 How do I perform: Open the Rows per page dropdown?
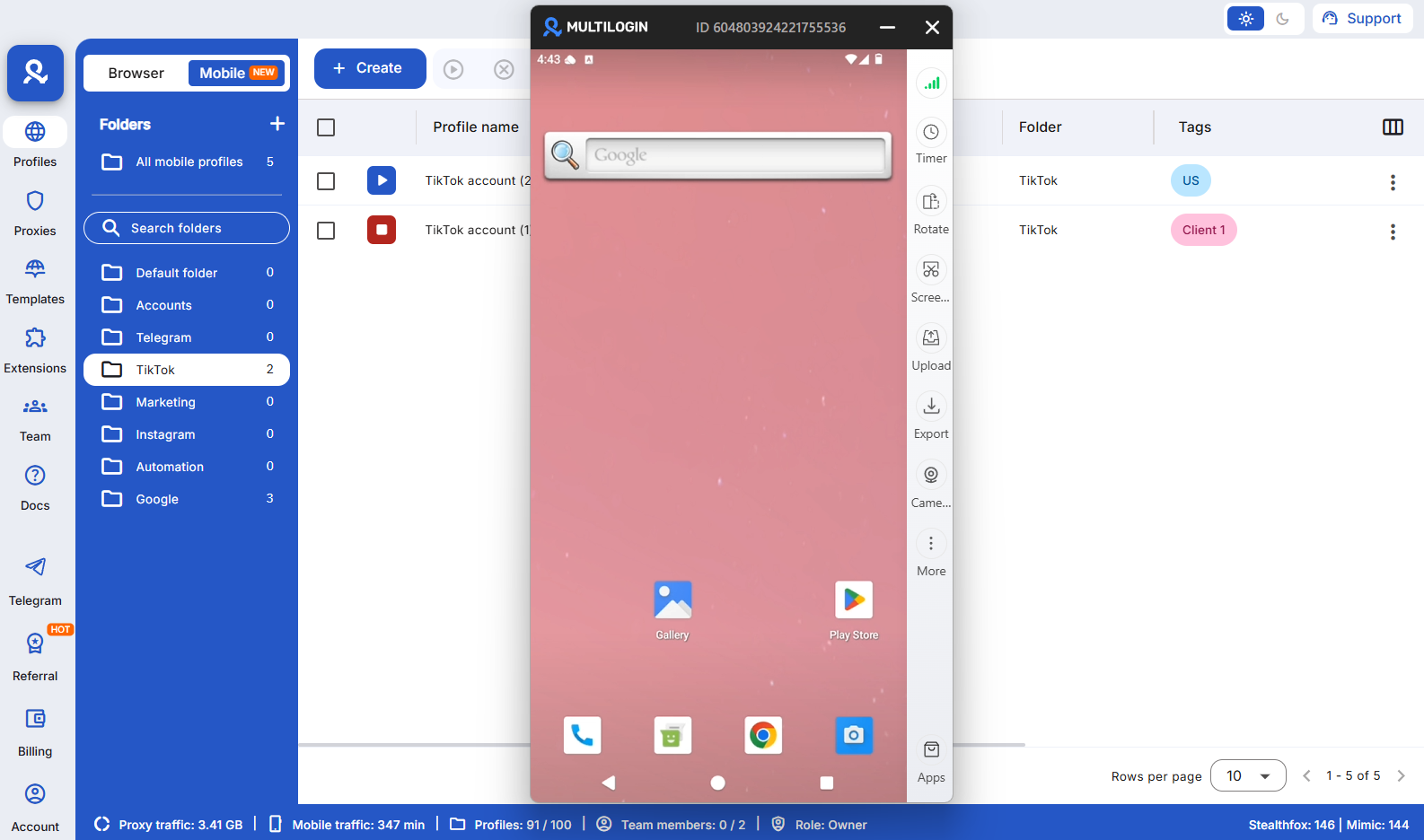[1247, 775]
